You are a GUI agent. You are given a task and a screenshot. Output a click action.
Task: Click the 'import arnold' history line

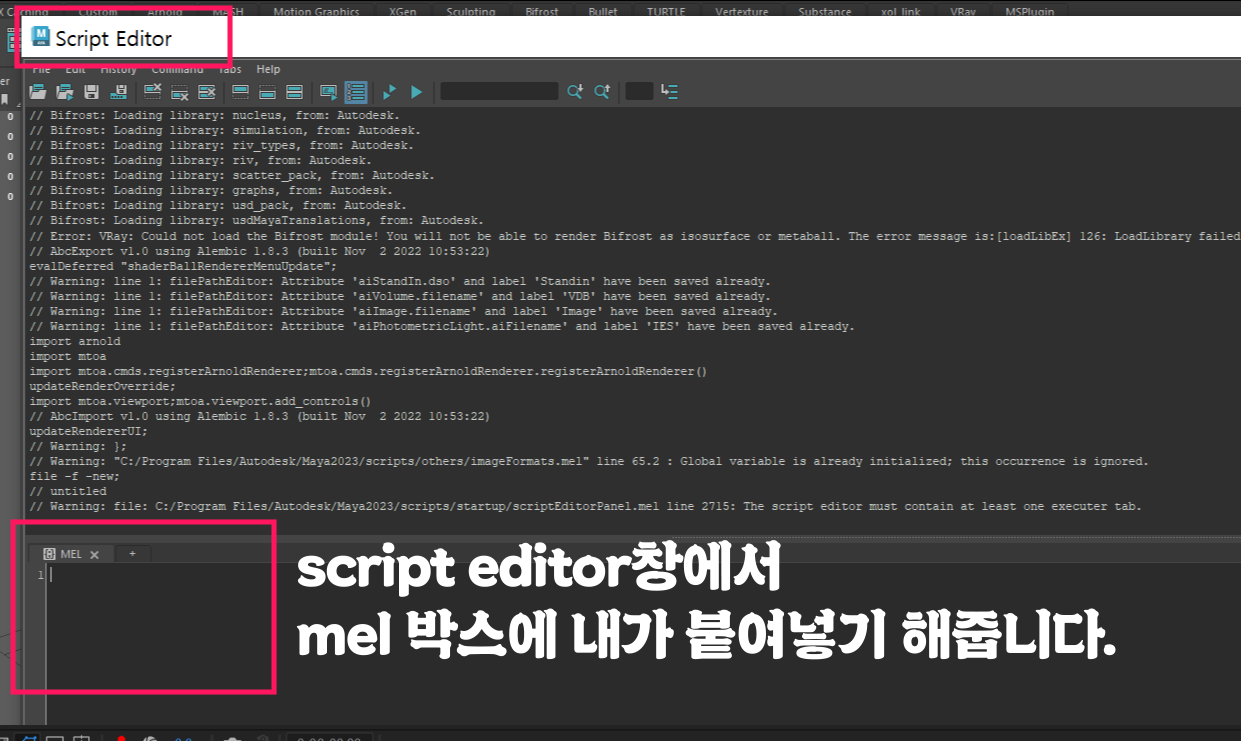pos(75,341)
